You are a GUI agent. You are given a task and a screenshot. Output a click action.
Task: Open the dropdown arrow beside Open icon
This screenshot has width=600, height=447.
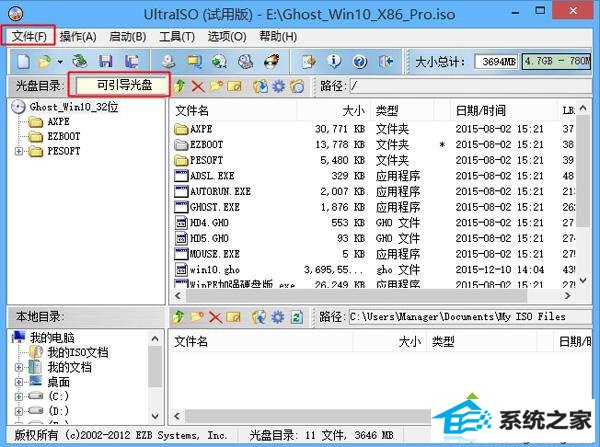click(x=60, y=62)
